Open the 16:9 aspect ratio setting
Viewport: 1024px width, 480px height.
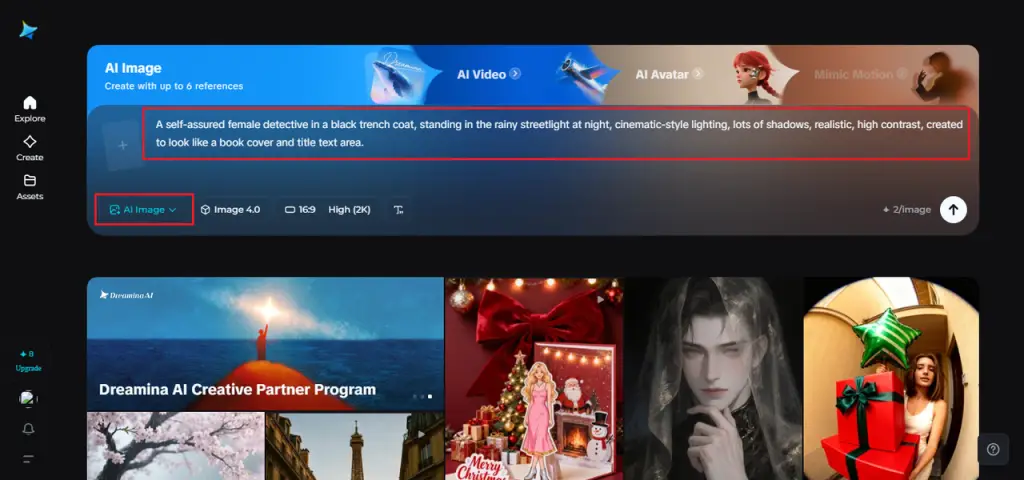click(x=300, y=210)
